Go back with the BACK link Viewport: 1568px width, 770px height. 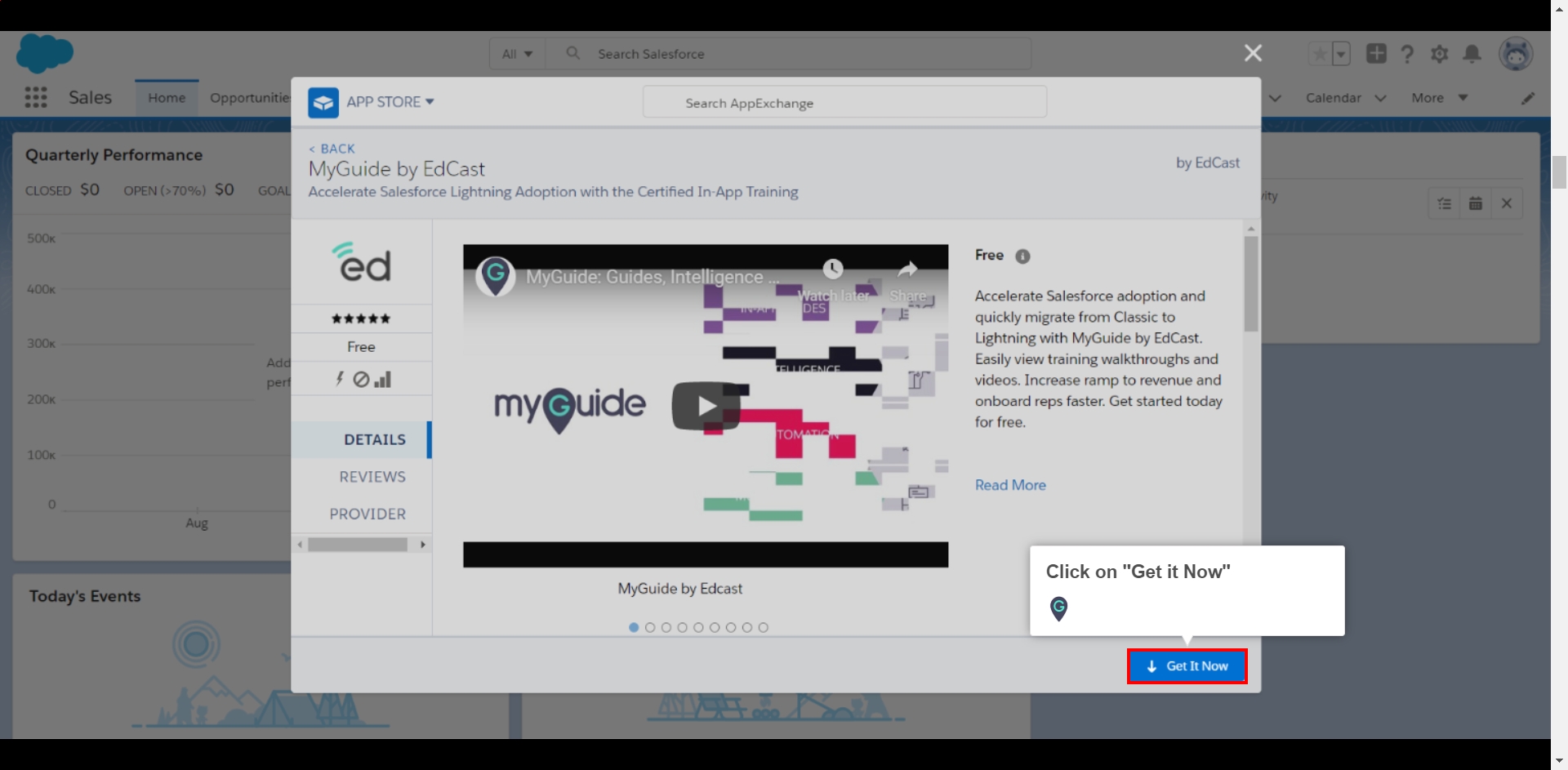(332, 149)
